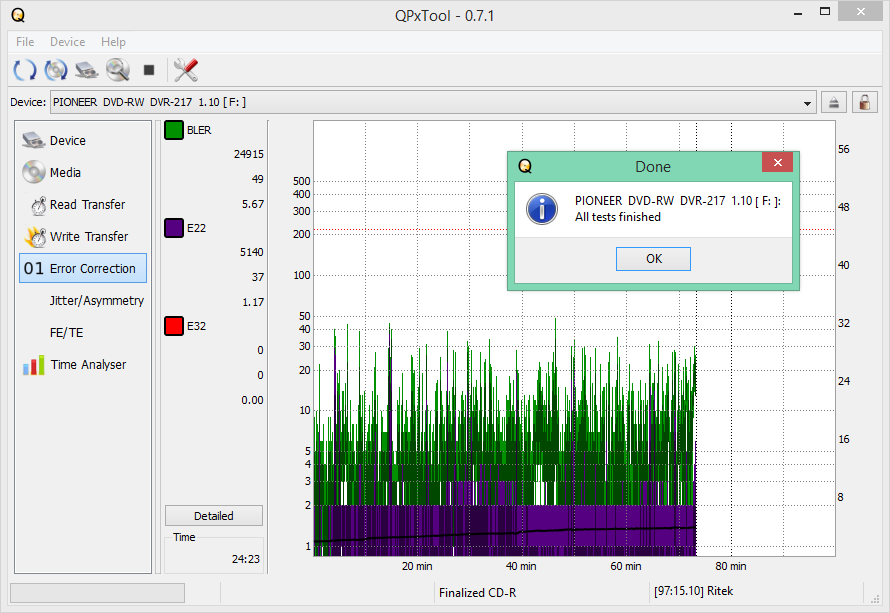This screenshot has width=890, height=613.
Task: Click the Q logo on Done dialog
Action: coord(525,166)
